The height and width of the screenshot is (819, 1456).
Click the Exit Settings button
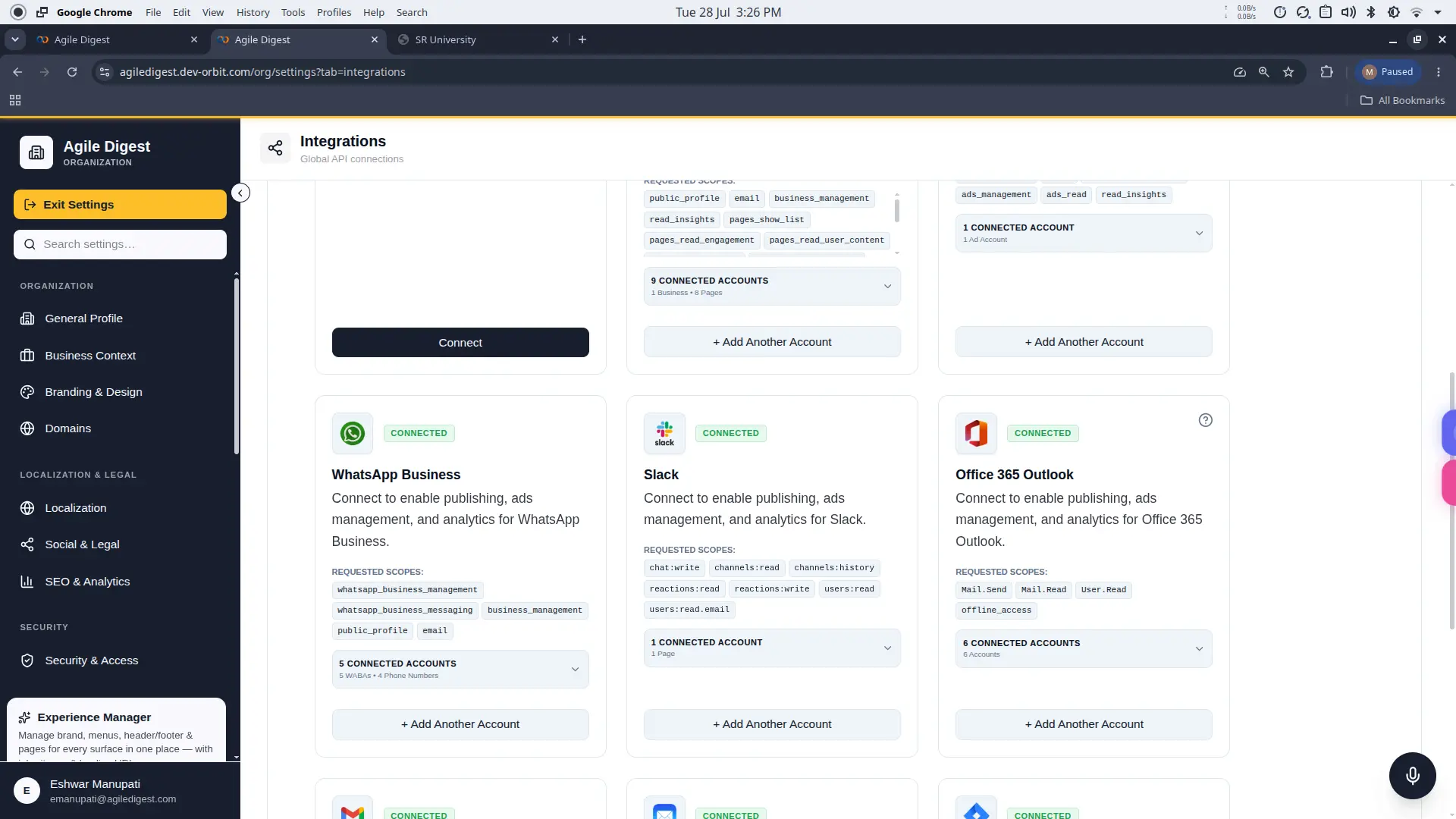(120, 205)
